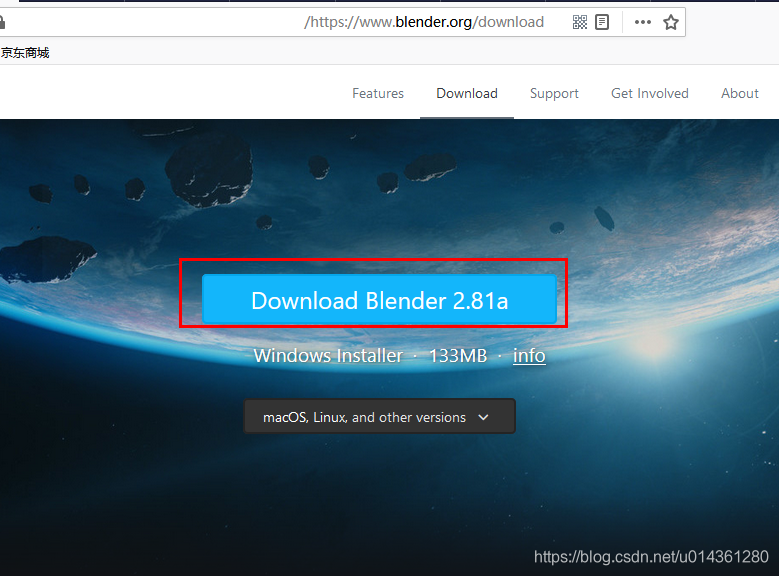Click Download Blender 2.81a button
Image resolution: width=779 pixels, height=576 pixels.
[379, 299]
